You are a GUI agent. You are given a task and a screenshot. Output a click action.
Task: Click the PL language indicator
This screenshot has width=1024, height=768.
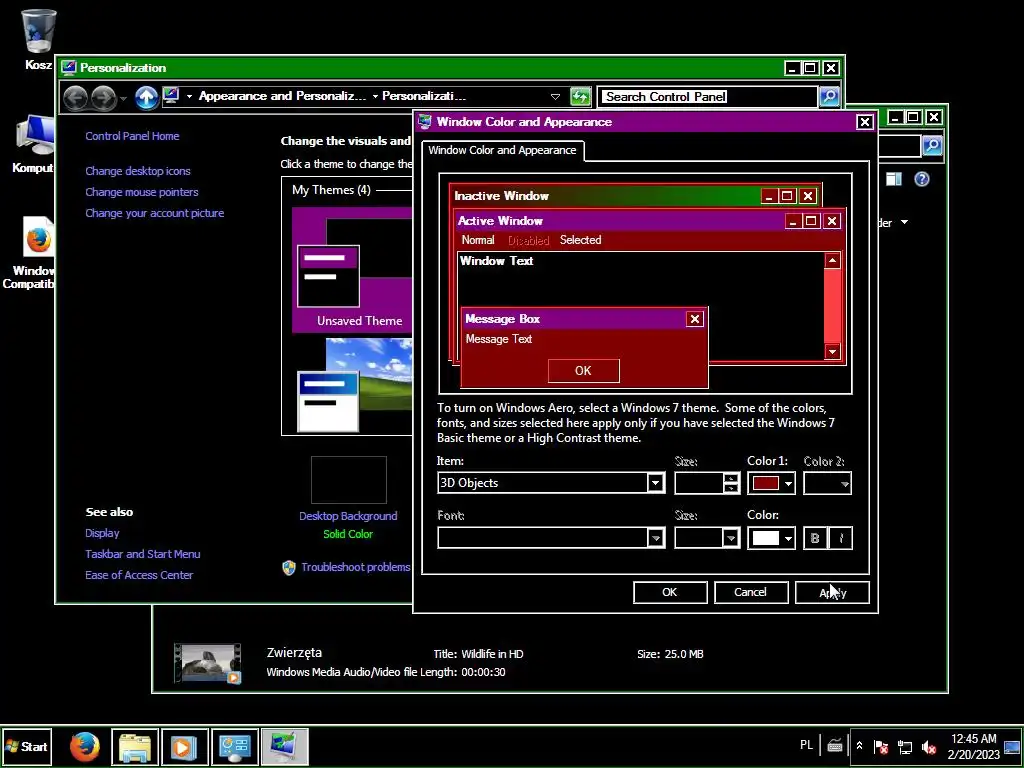806,745
